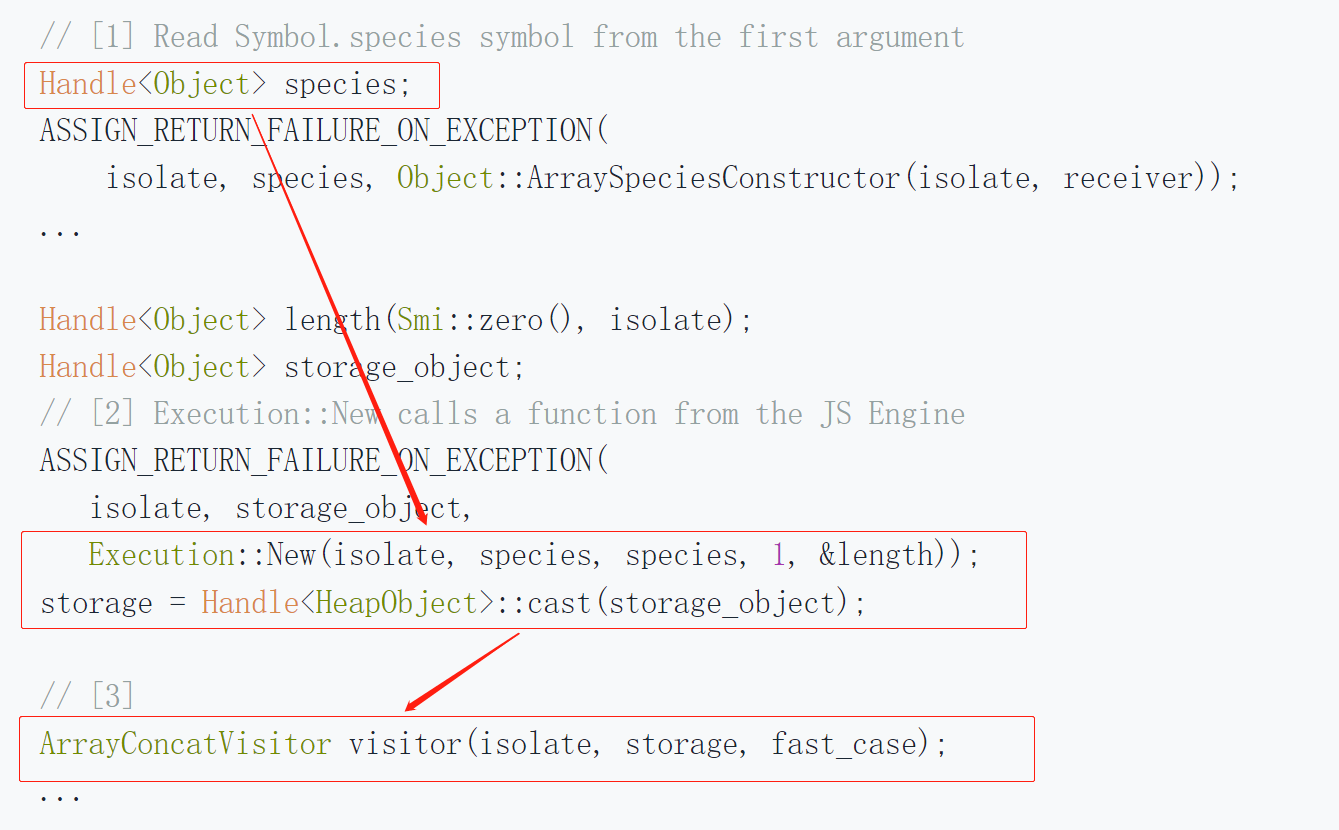Select the "Handle<Object> species;" declaration
The image size is (1339, 830).
[225, 85]
